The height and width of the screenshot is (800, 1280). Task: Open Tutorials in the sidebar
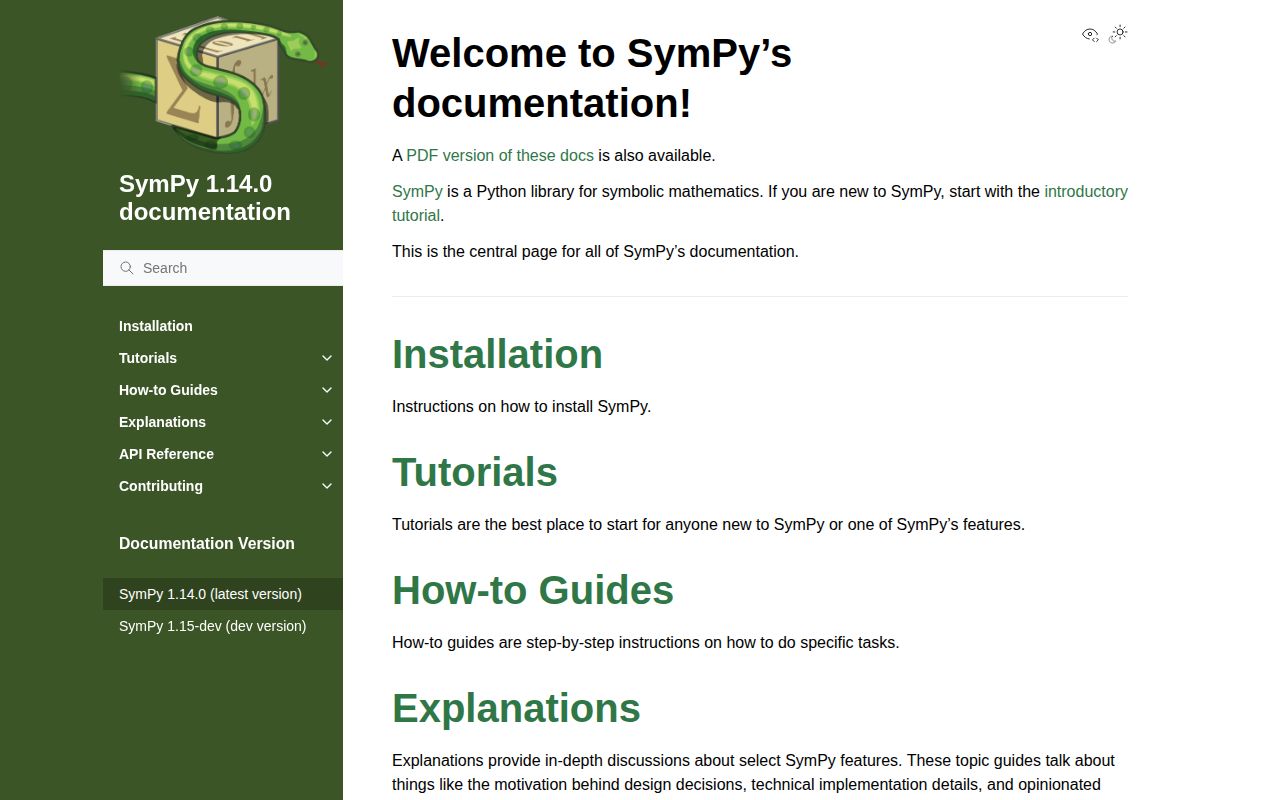[x=148, y=358]
